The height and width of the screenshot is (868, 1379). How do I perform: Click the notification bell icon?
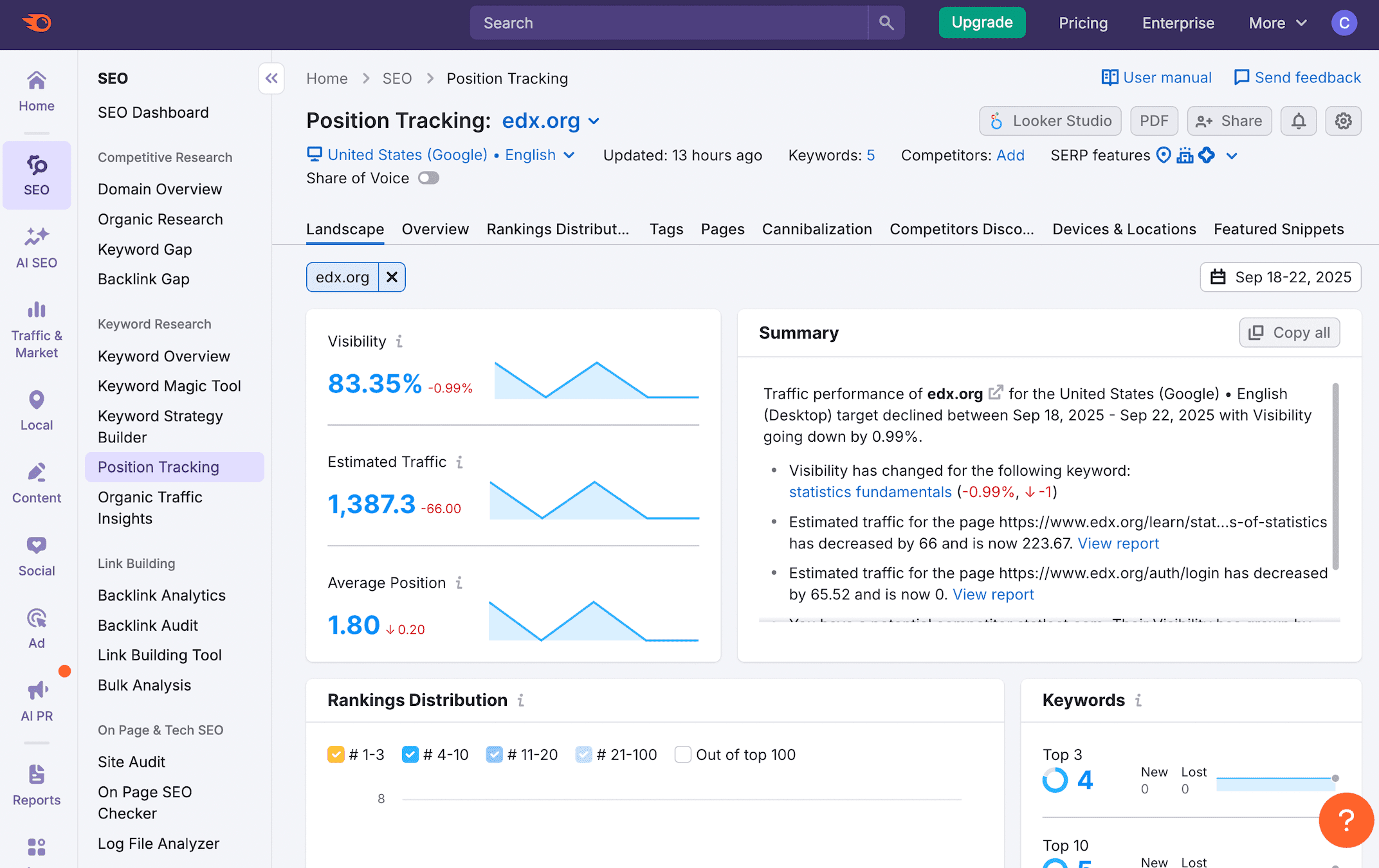coord(1298,121)
